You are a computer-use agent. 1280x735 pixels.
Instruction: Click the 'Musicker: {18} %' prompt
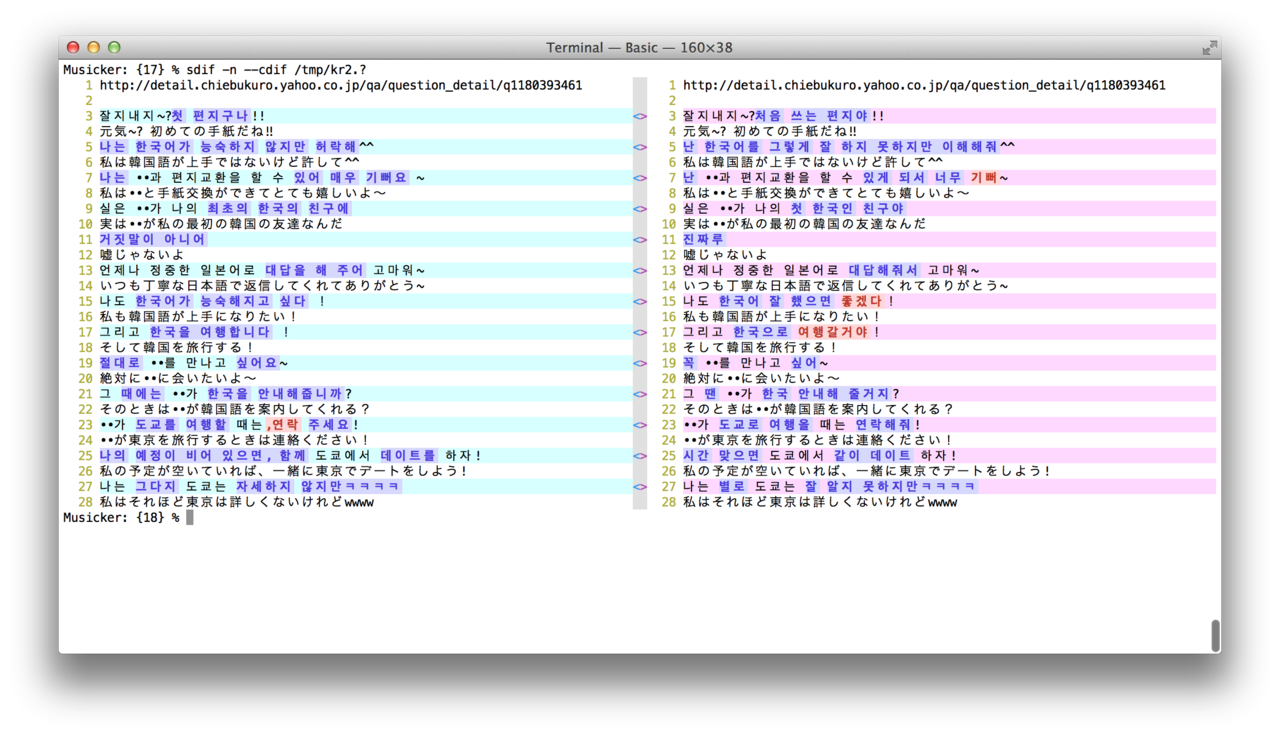(121, 517)
